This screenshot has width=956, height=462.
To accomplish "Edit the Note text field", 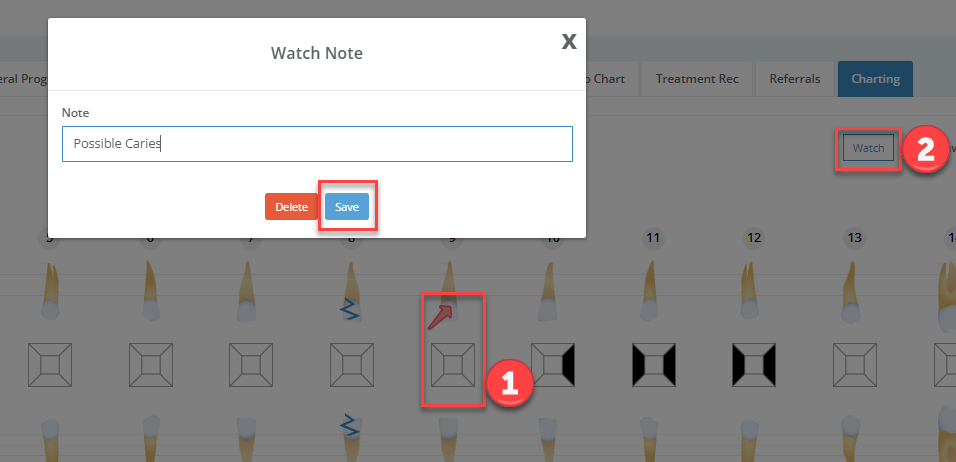I will click(317, 144).
